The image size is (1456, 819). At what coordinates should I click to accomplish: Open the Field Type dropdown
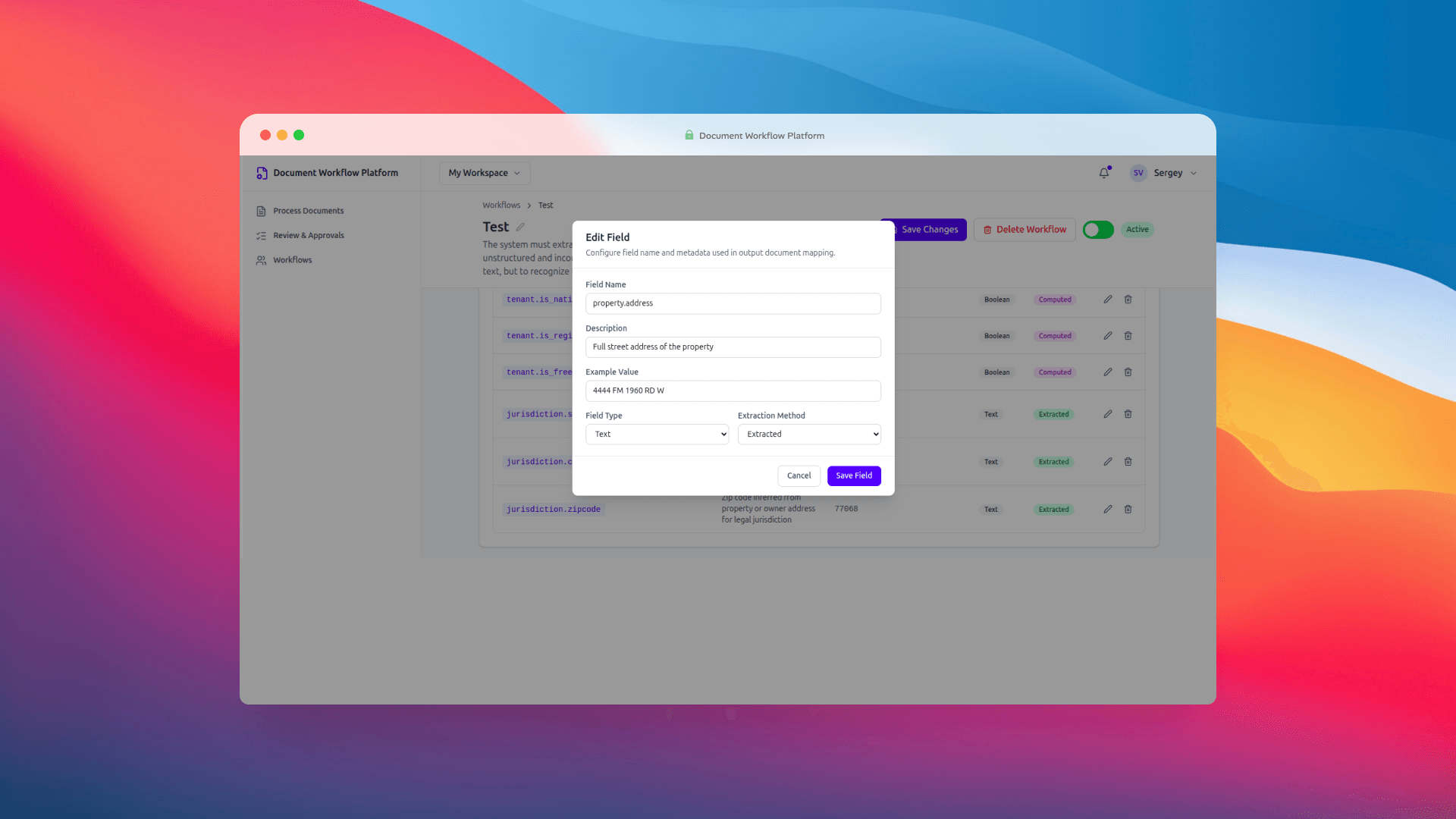(x=657, y=434)
